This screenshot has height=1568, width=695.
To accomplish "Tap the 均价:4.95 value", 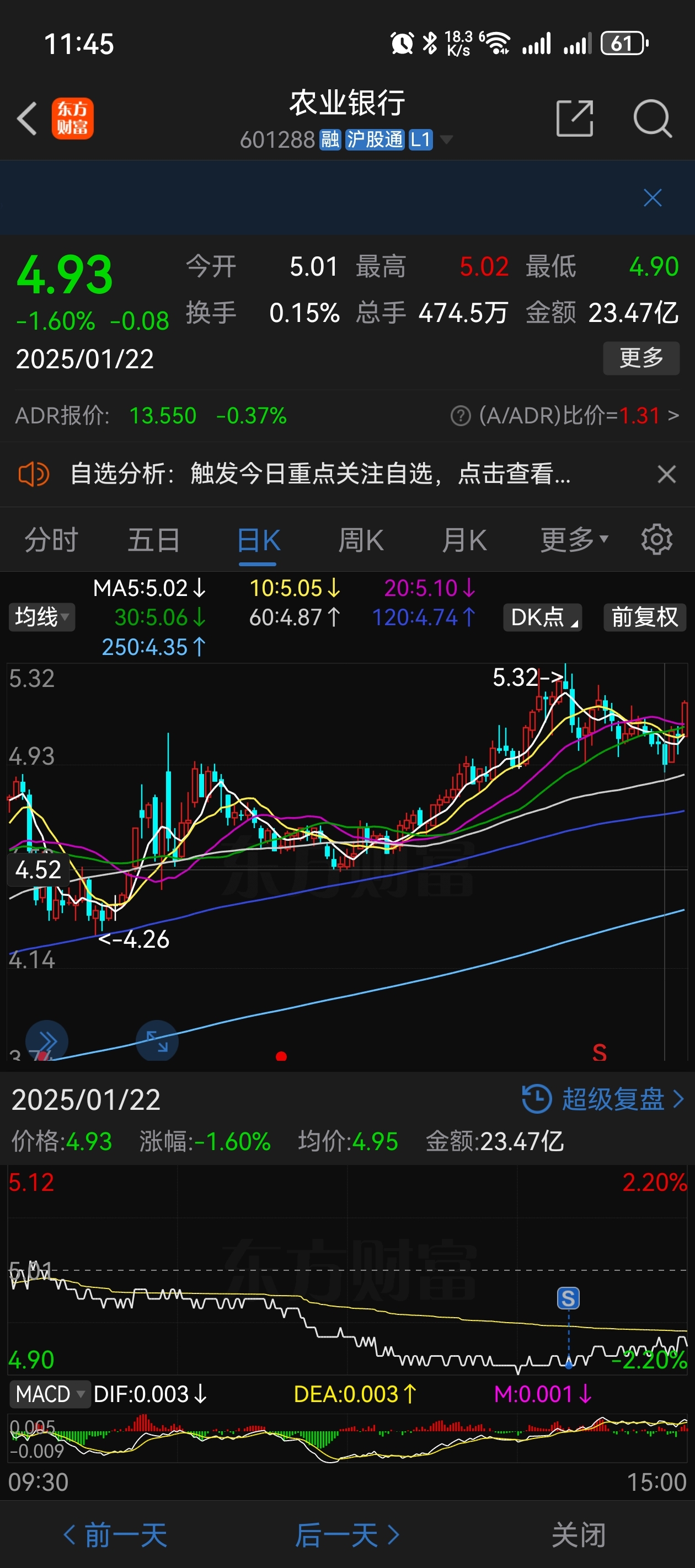I will [348, 1141].
